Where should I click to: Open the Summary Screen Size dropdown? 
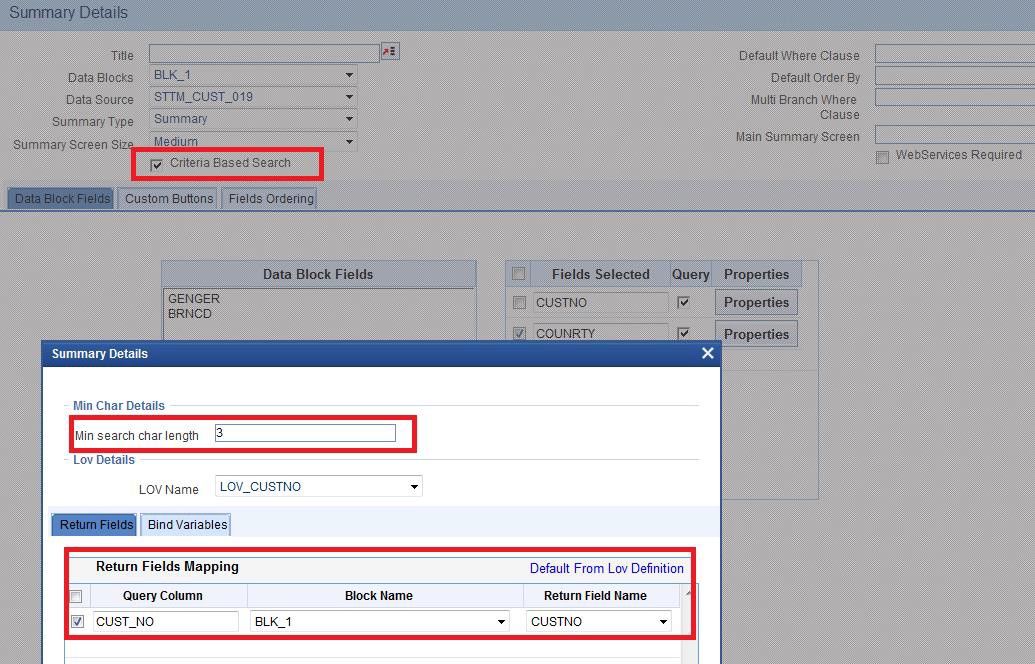point(253,141)
